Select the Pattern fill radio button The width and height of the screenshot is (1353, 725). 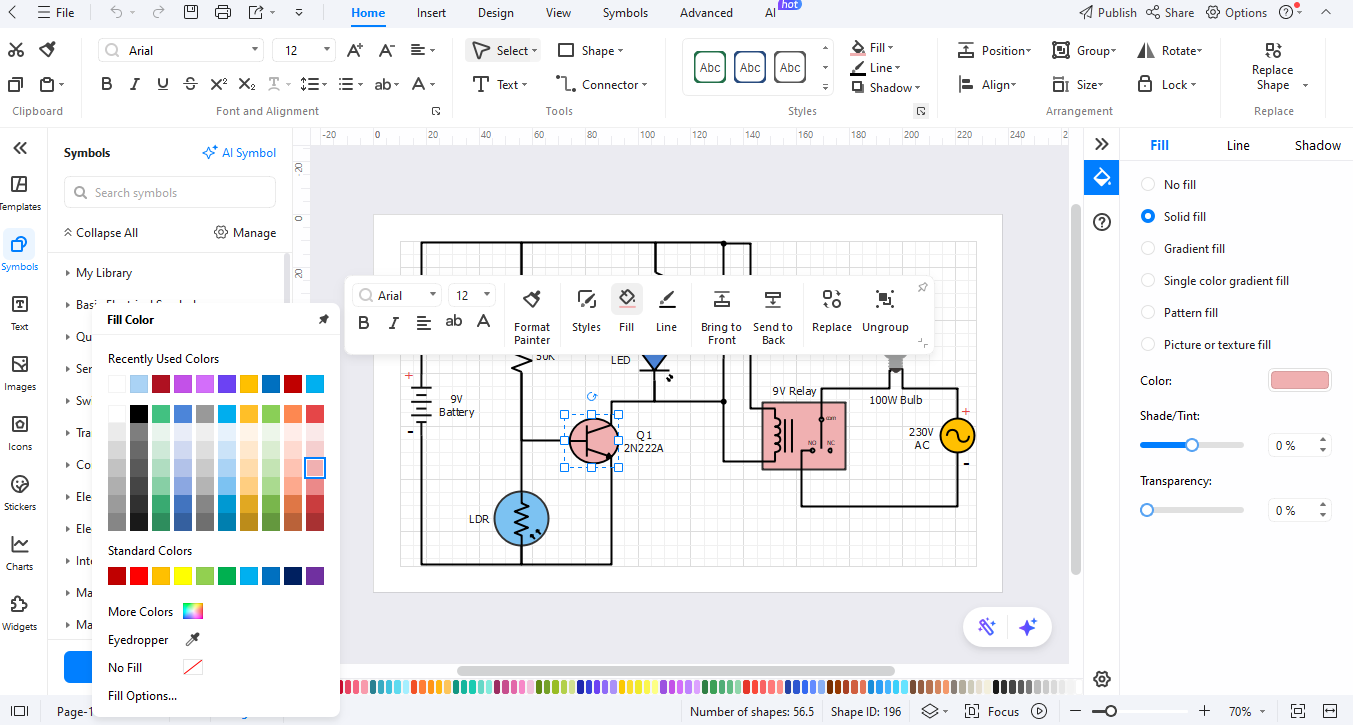coord(1147,312)
